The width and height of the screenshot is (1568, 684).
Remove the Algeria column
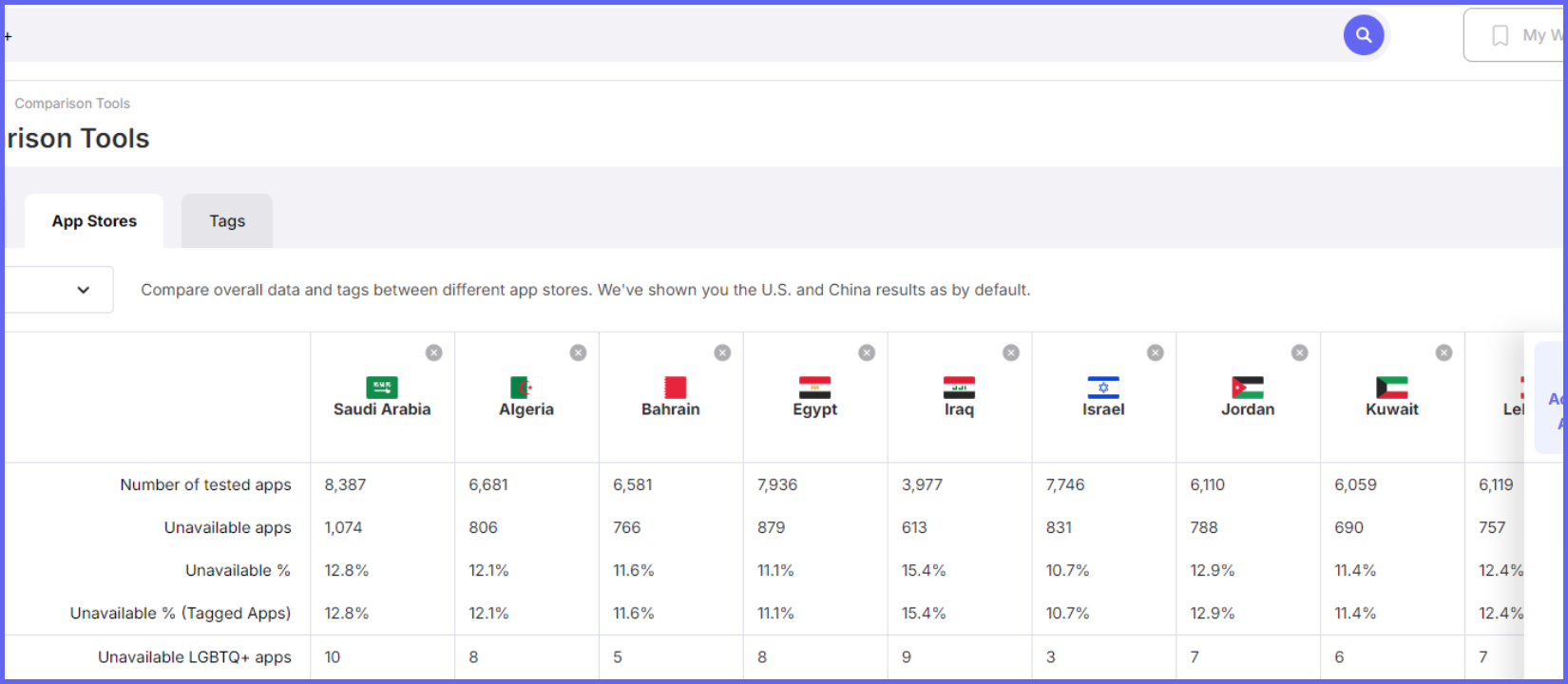tap(578, 352)
